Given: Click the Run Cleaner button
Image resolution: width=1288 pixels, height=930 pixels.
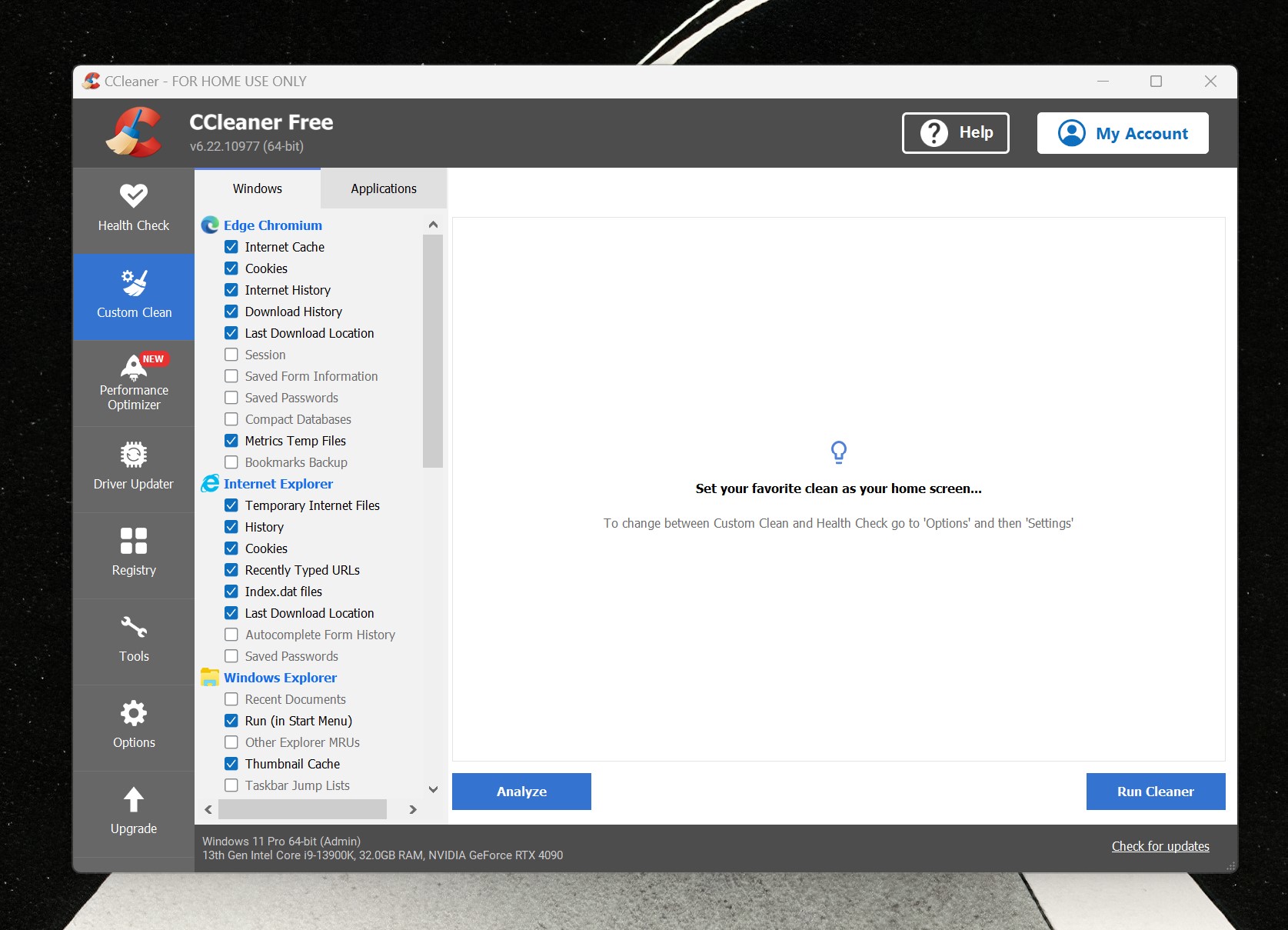Looking at the screenshot, I should pos(1156,792).
